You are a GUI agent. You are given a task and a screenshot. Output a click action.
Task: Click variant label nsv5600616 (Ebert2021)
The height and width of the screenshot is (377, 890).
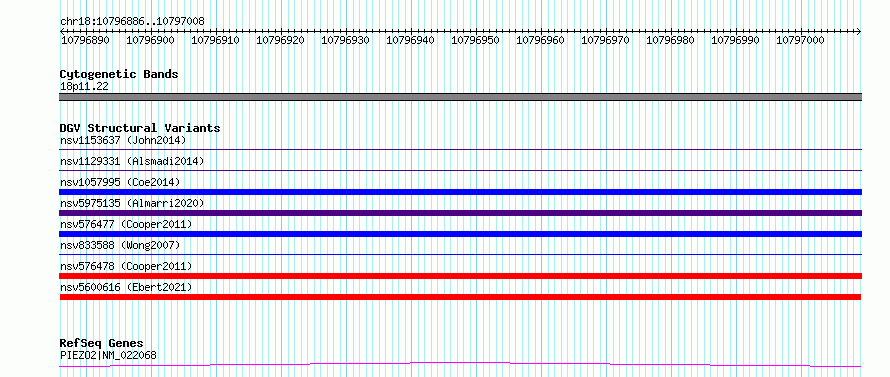[x=126, y=287]
